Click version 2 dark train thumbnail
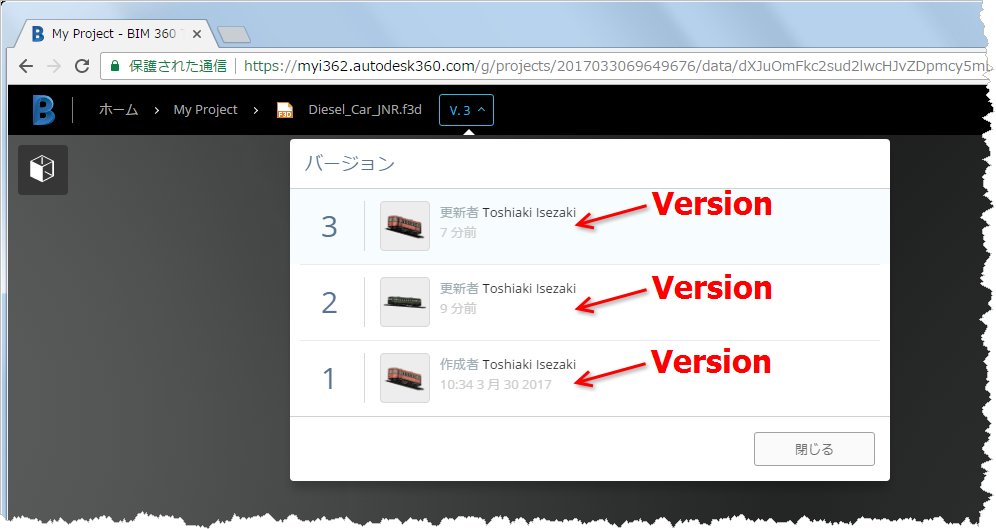This screenshot has width=996, height=529. (x=405, y=302)
